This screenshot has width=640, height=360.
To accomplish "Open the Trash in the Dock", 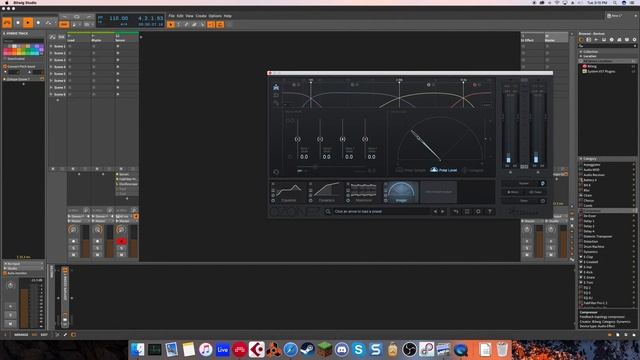I will tap(502, 349).
